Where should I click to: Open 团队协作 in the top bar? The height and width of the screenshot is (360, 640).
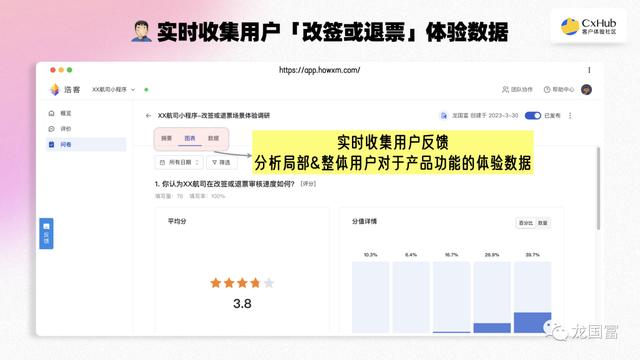(x=517, y=89)
